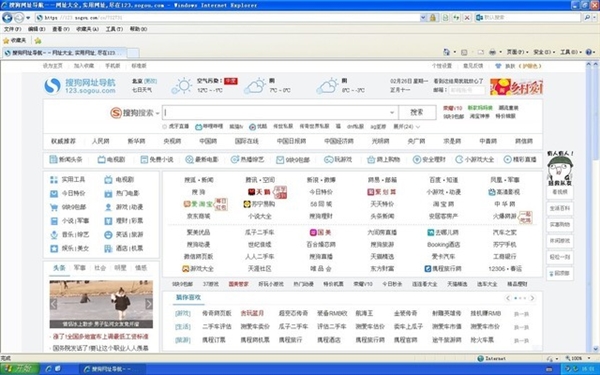Click the news photo thumbnail of ice walker
The height and width of the screenshot is (375, 600).
[x=101, y=304]
